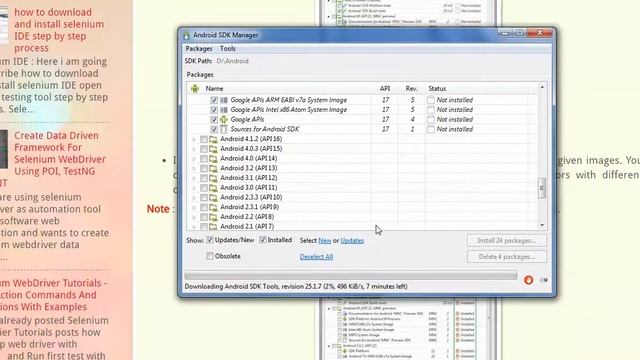Sort by the Rev. column header

[x=411, y=89]
